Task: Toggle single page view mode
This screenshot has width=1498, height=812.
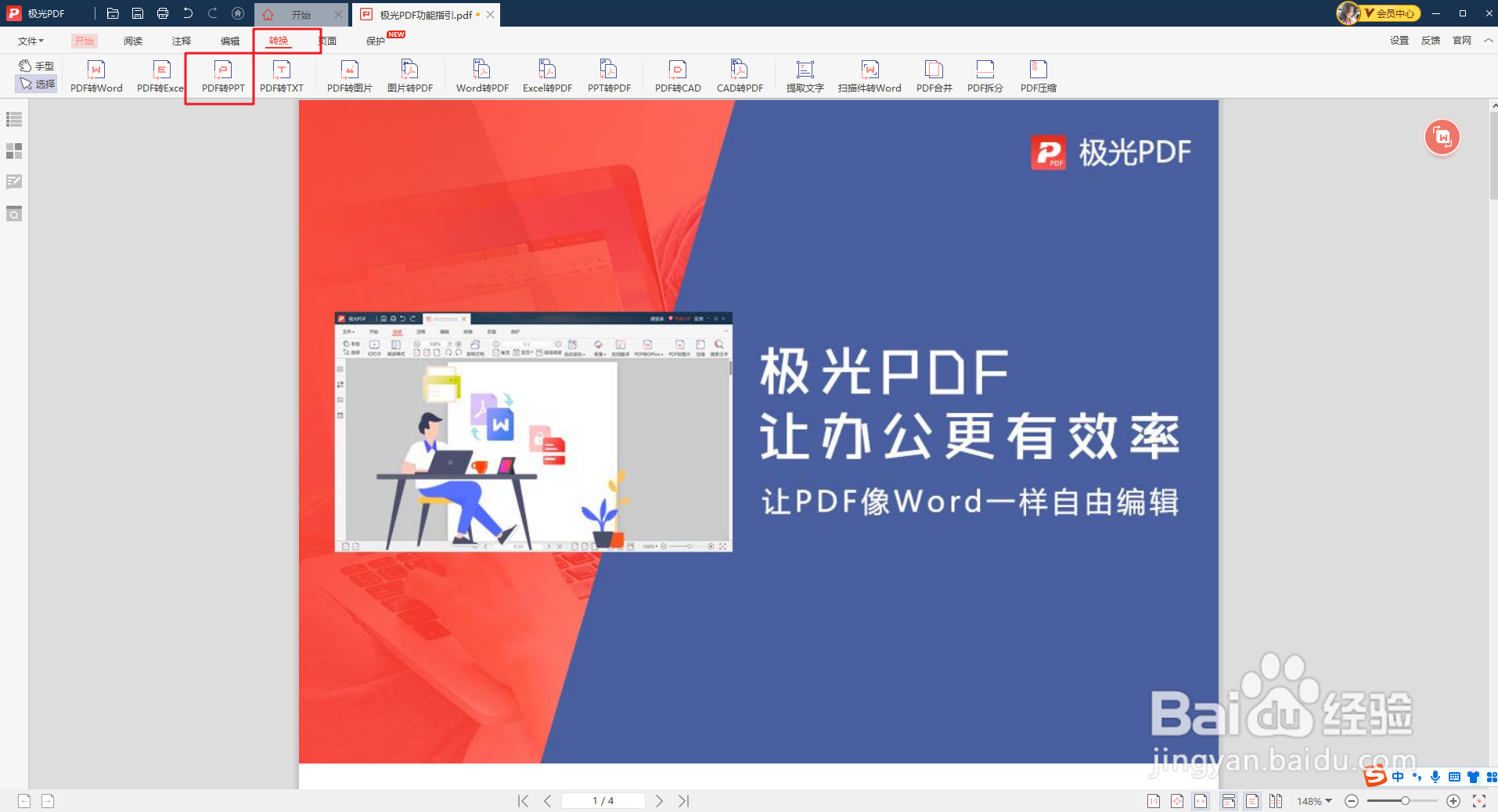Action: click(x=1252, y=801)
